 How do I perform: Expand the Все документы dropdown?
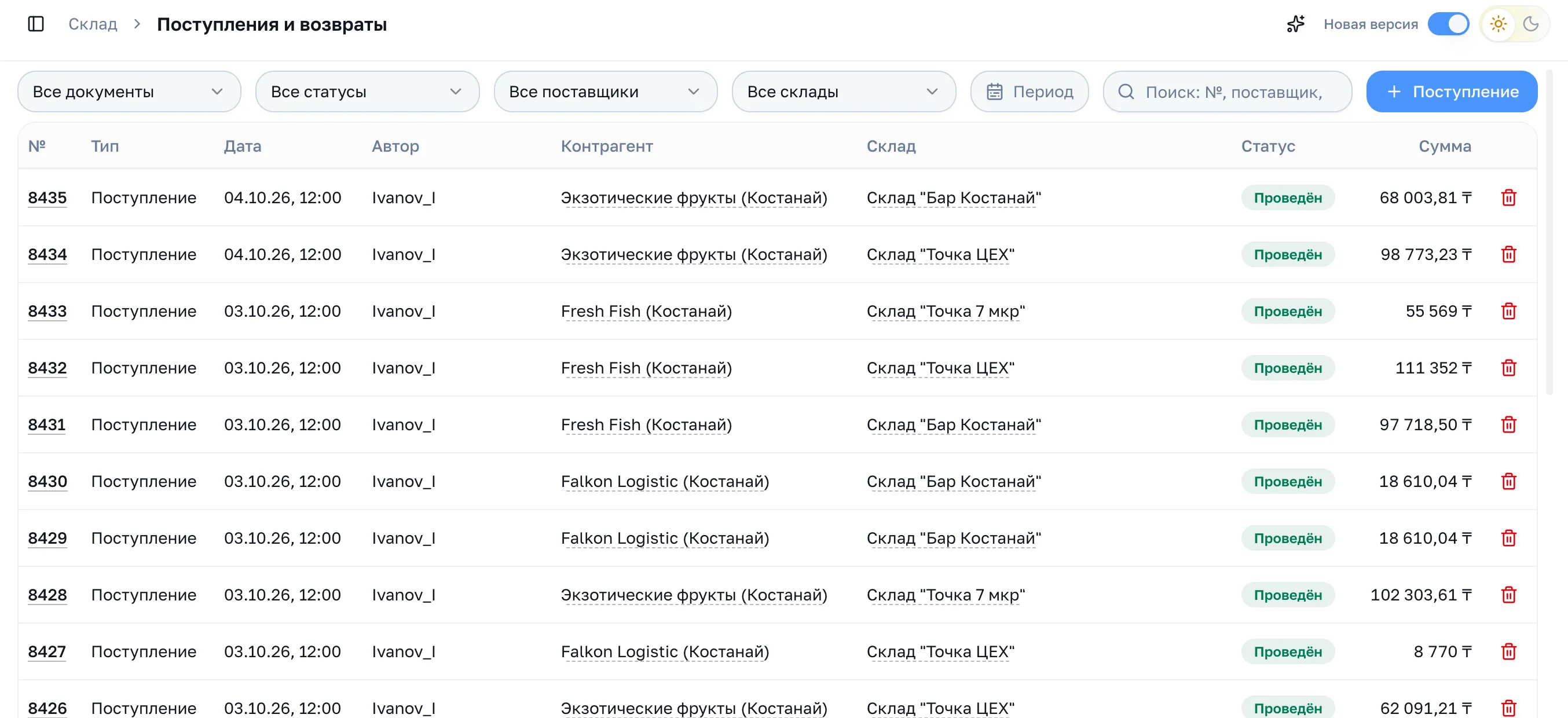pyautogui.click(x=129, y=92)
